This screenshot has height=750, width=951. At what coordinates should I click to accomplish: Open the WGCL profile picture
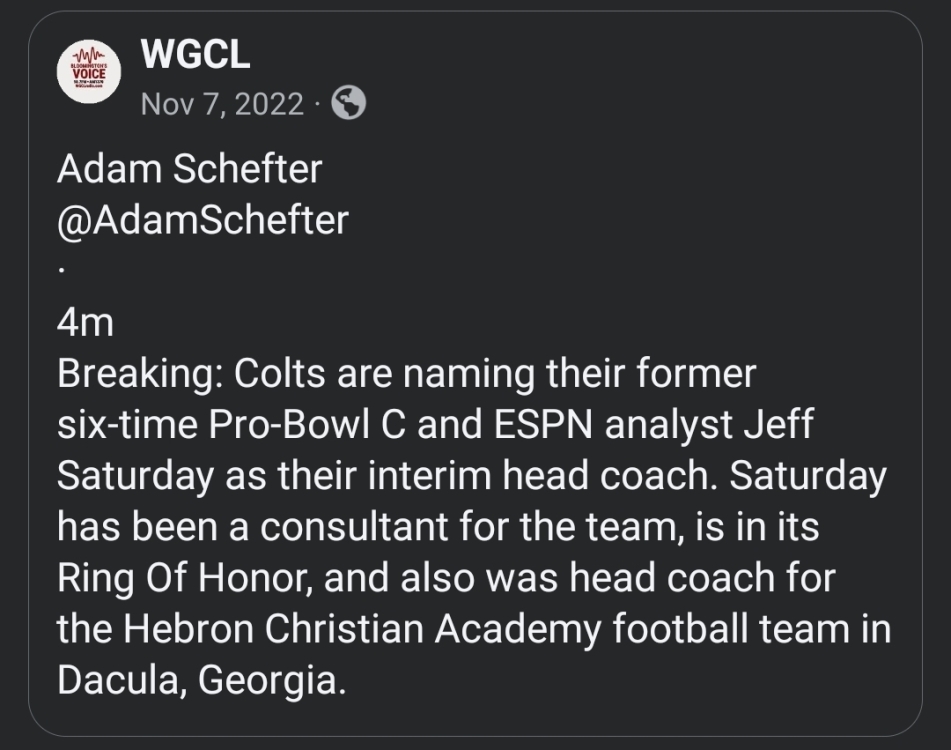[x=89, y=72]
